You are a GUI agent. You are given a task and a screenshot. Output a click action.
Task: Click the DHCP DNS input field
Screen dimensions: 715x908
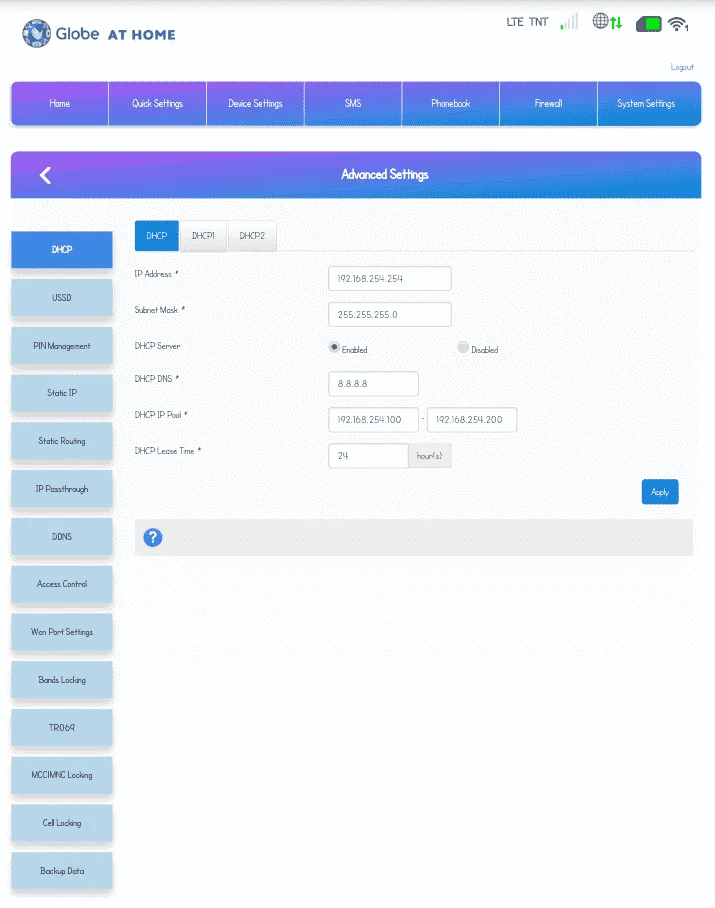(373, 383)
